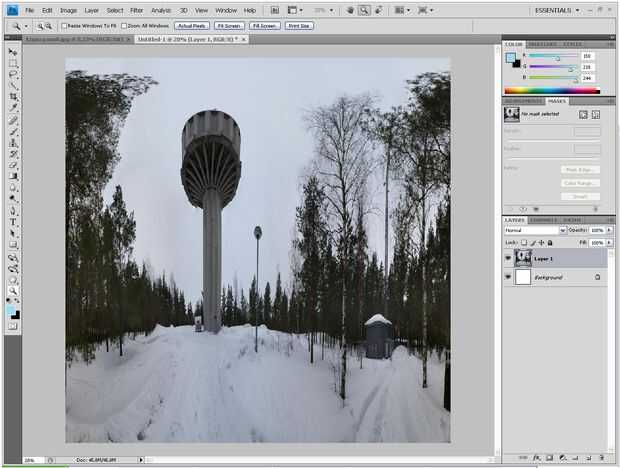Open the Opacity slider arrow in Layers panel
620x468 pixels.
[609, 230]
